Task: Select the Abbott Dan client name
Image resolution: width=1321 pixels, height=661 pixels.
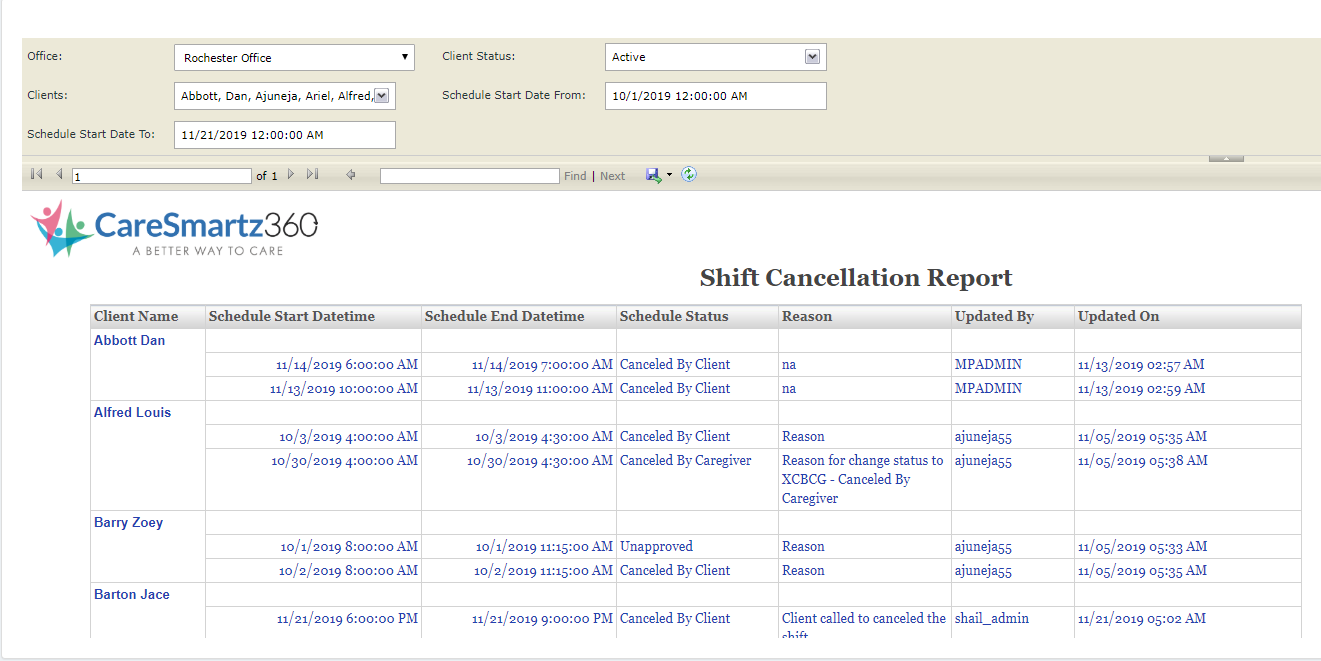Action: (x=129, y=340)
